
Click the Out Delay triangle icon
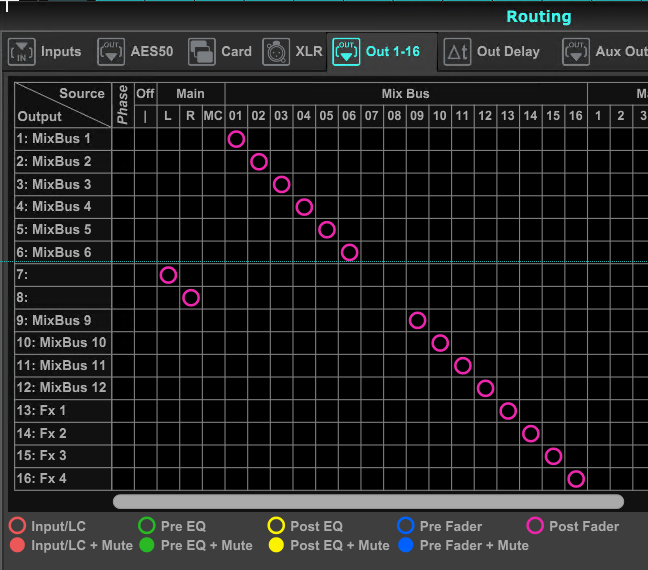click(x=457, y=52)
